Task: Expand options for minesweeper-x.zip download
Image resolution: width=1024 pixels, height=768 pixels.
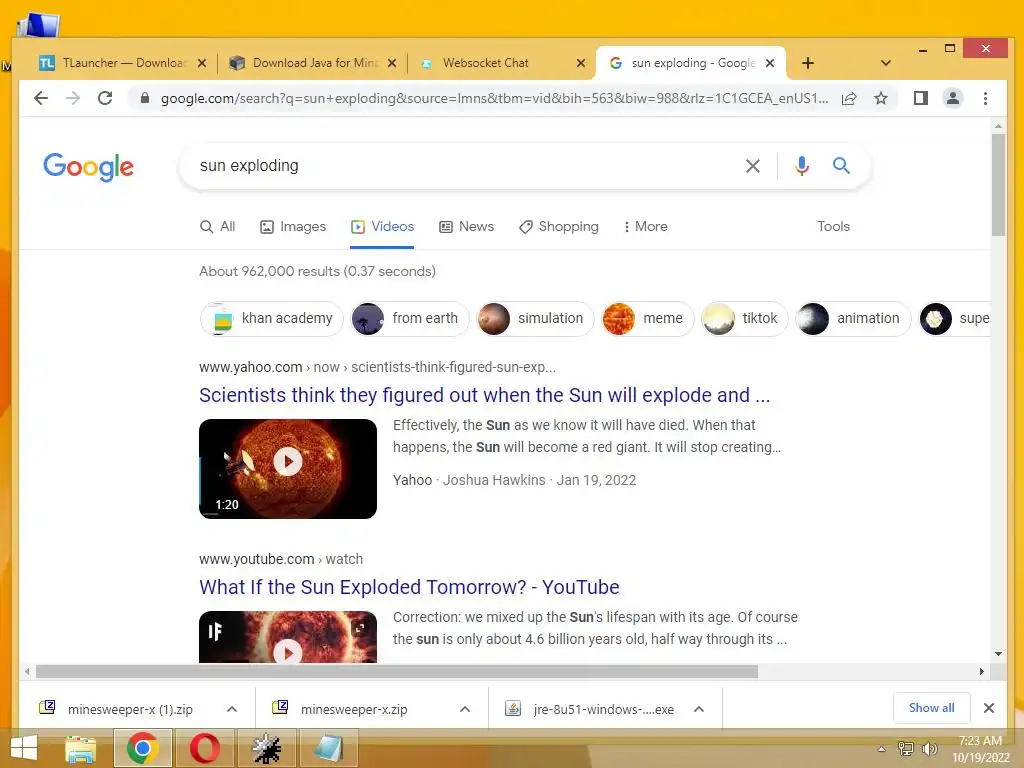Action: coord(465,709)
